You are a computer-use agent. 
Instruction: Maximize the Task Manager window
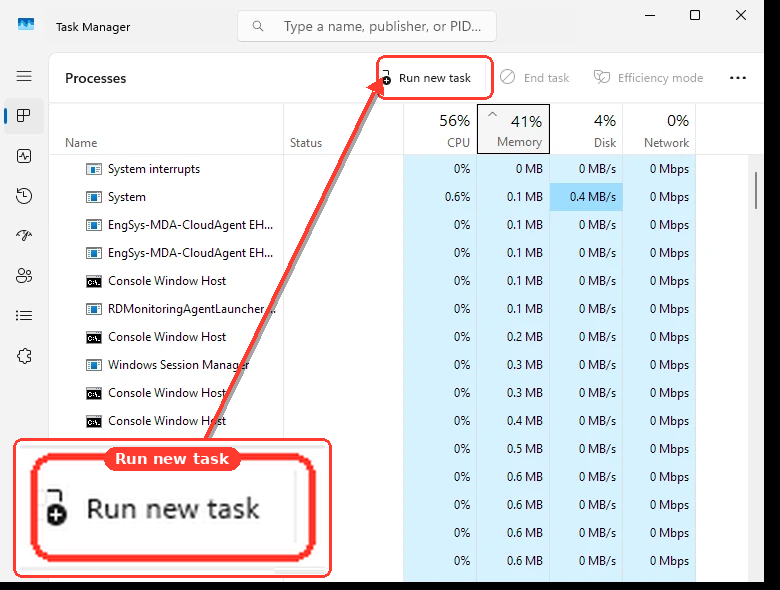click(x=695, y=15)
